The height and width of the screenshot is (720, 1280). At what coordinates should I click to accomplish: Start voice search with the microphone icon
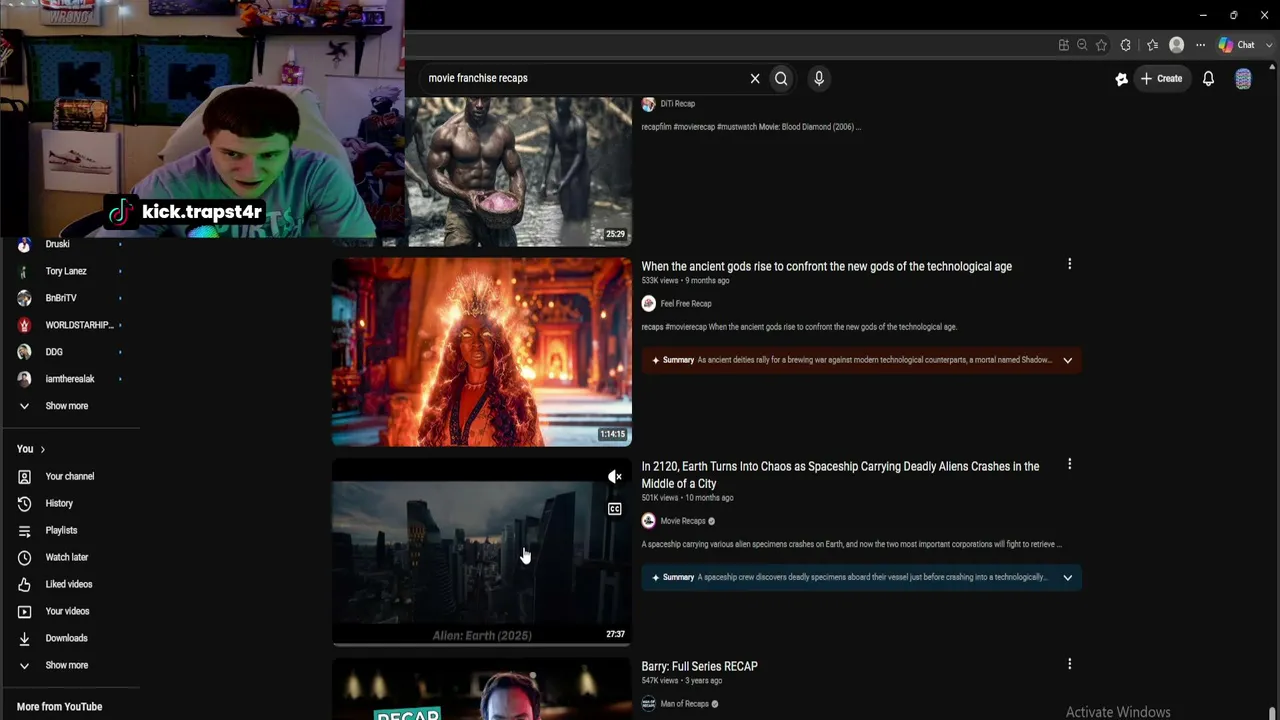click(x=819, y=78)
